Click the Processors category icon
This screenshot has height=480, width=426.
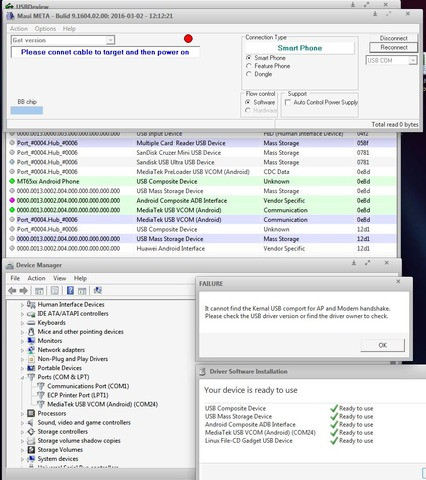31,413
